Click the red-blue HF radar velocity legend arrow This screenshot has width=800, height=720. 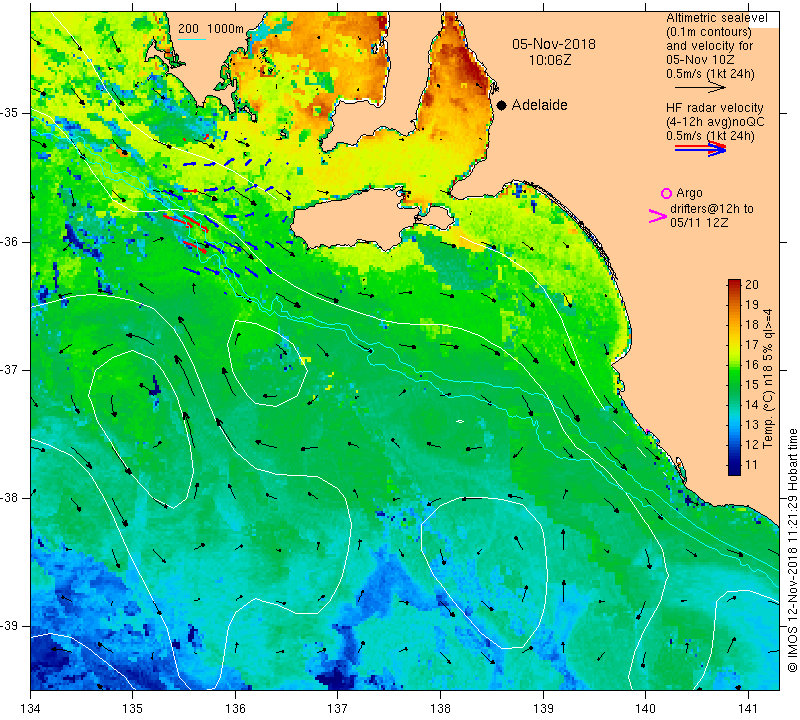point(700,148)
